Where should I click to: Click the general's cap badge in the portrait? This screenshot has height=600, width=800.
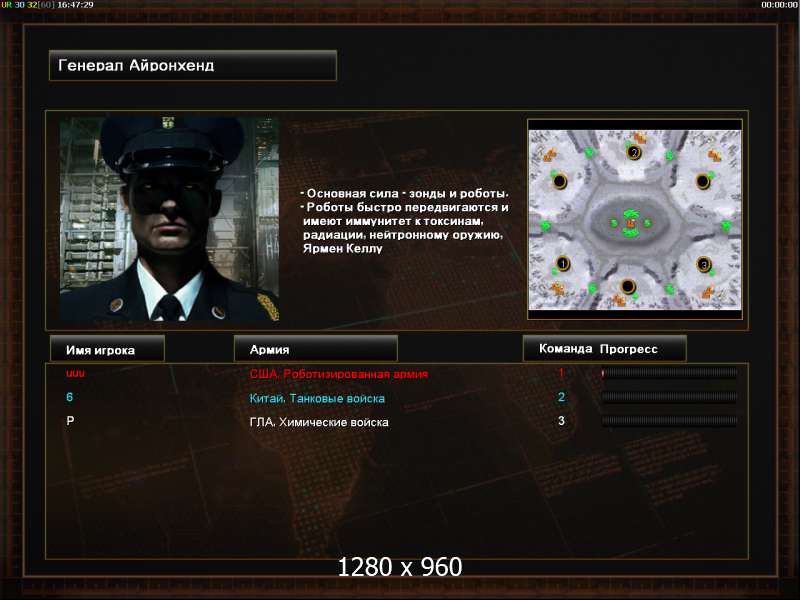168,122
